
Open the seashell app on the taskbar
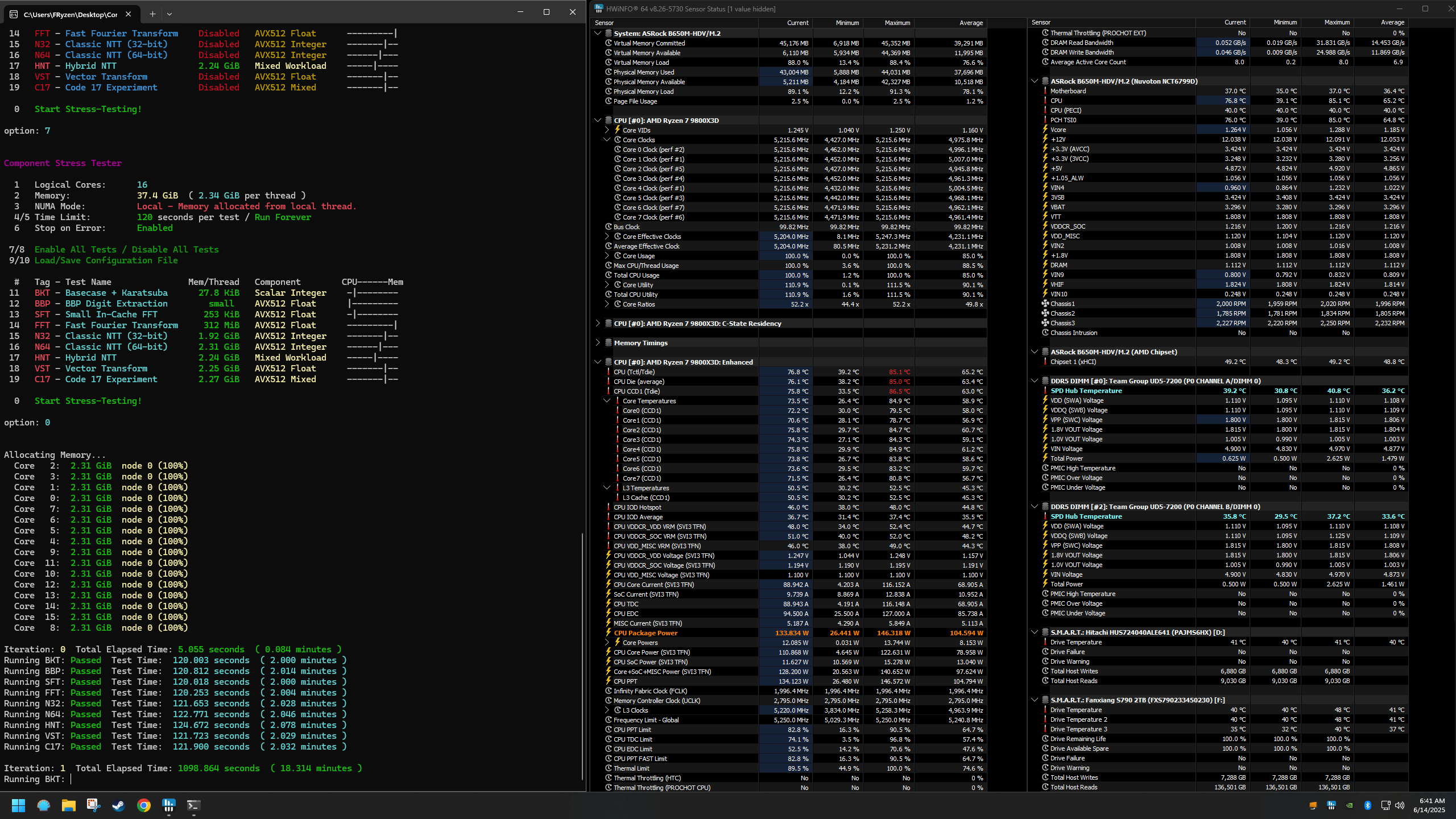click(x=44, y=805)
